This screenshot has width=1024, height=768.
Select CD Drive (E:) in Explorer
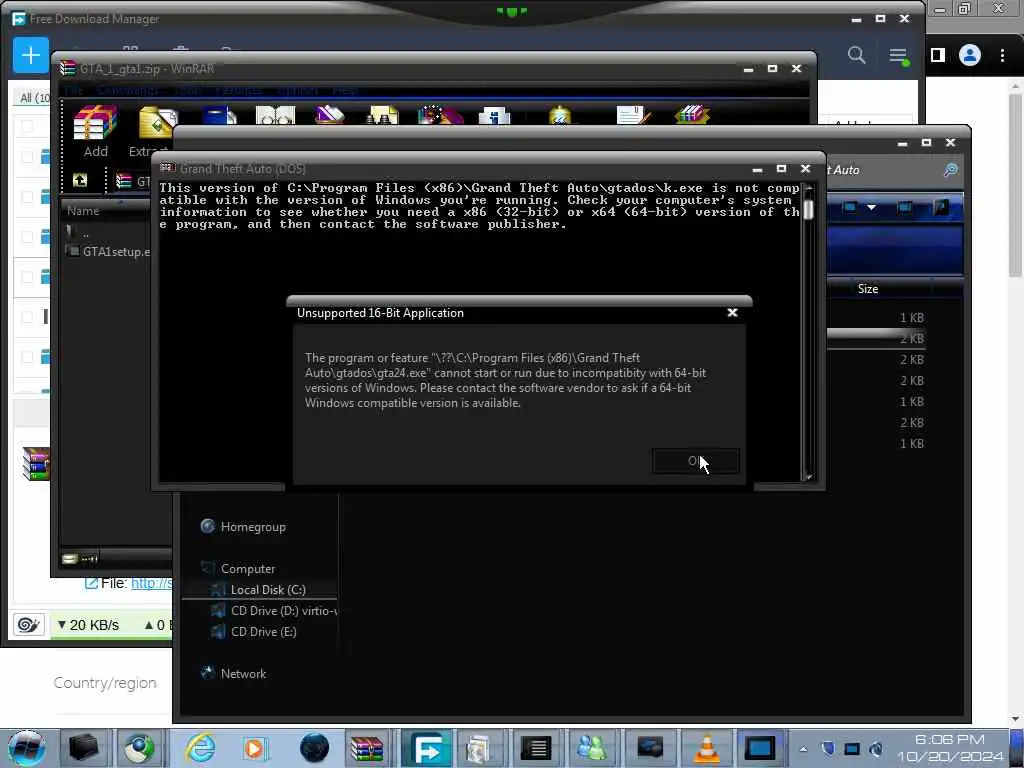coord(263,632)
